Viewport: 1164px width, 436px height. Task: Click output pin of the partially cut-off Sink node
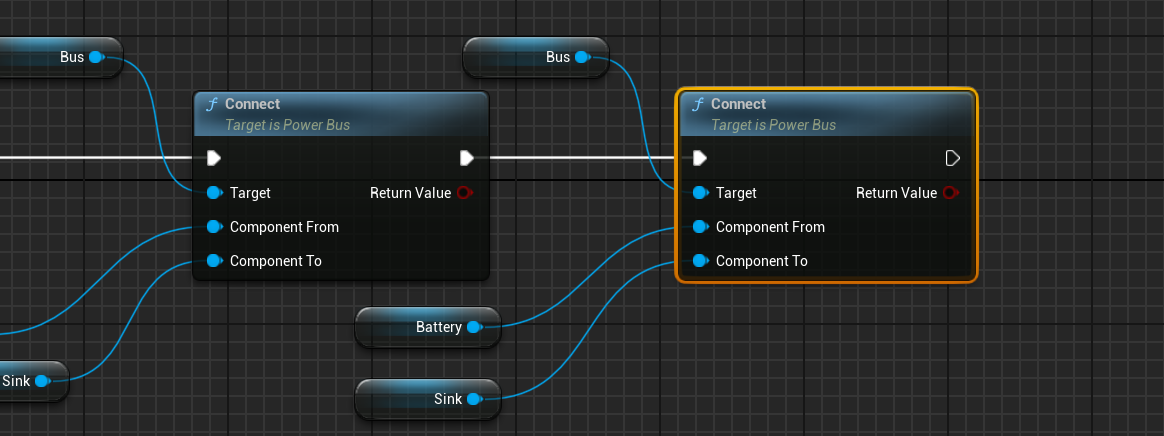point(42,381)
